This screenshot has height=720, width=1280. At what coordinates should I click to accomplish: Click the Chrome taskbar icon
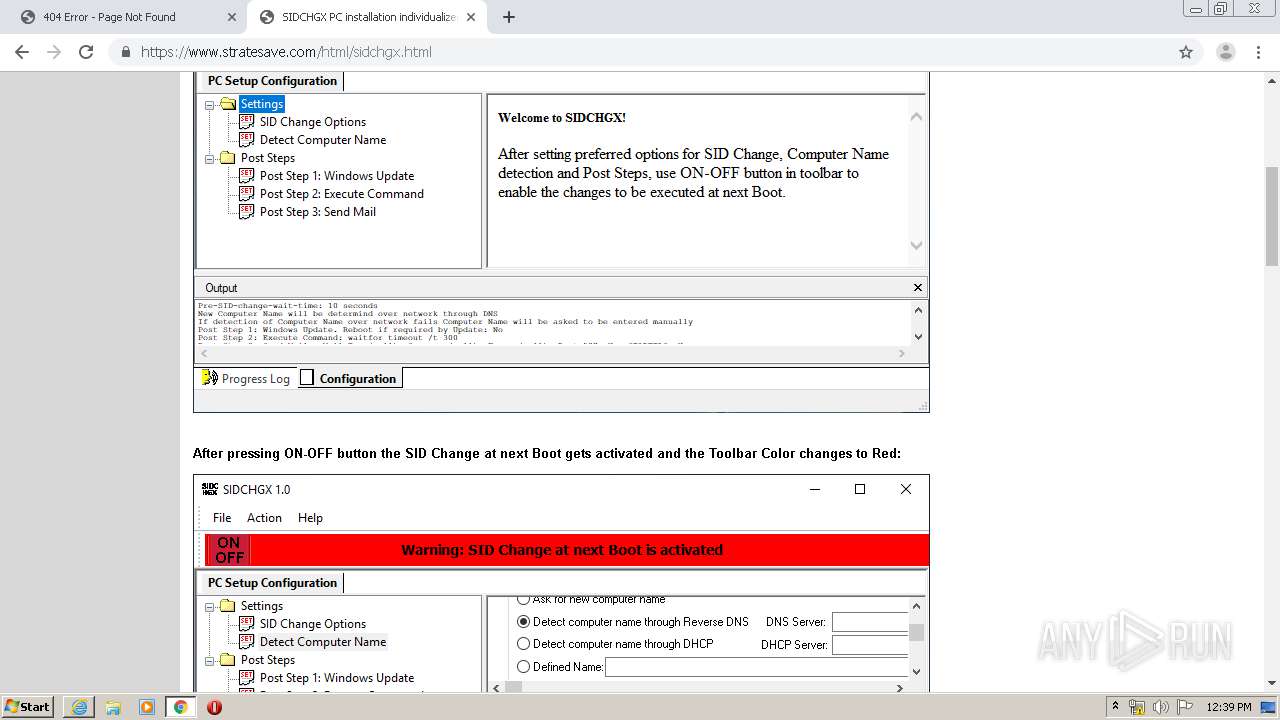pyautogui.click(x=180, y=707)
